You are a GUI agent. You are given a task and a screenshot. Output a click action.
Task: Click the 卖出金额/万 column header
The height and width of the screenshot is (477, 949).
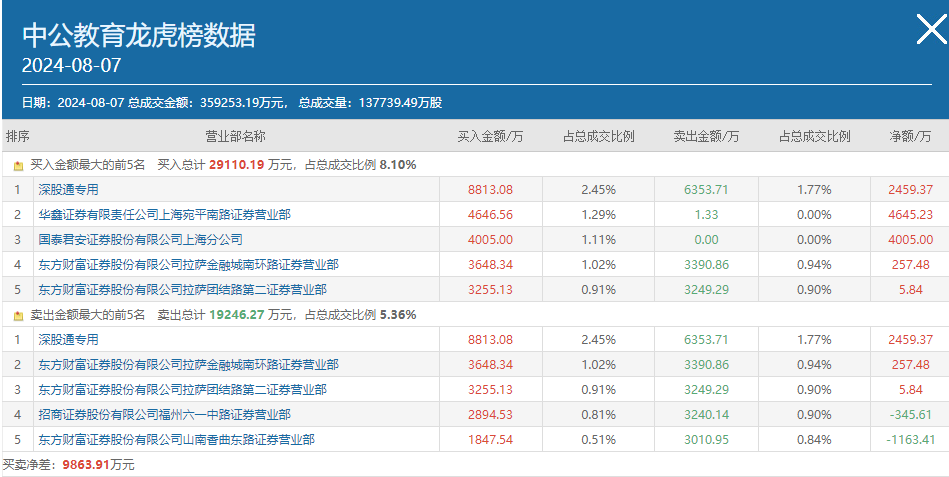coord(706,136)
